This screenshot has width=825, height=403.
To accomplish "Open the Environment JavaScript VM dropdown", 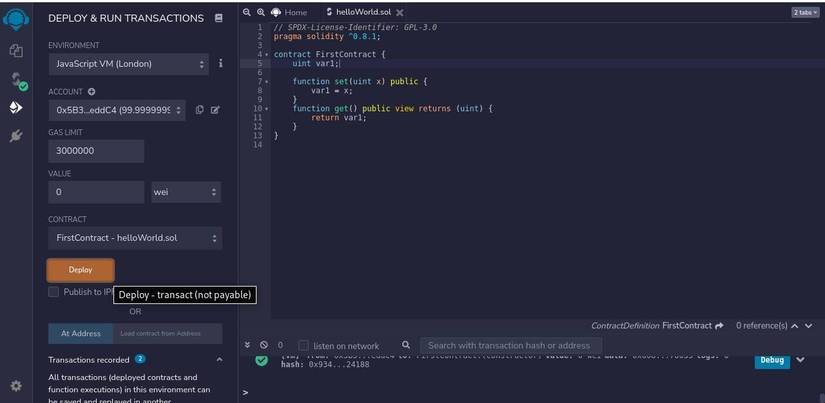I will pyautogui.click(x=128, y=64).
